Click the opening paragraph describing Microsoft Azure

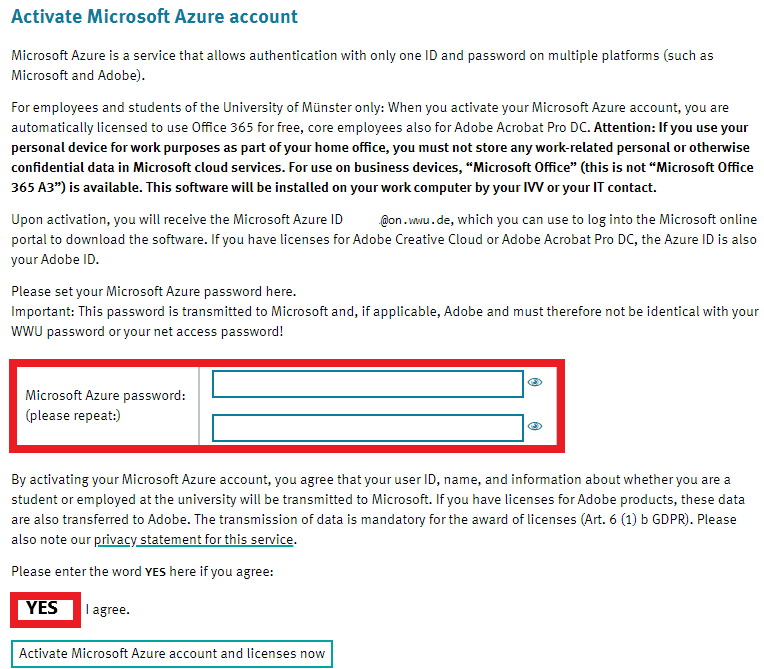[x=360, y=65]
